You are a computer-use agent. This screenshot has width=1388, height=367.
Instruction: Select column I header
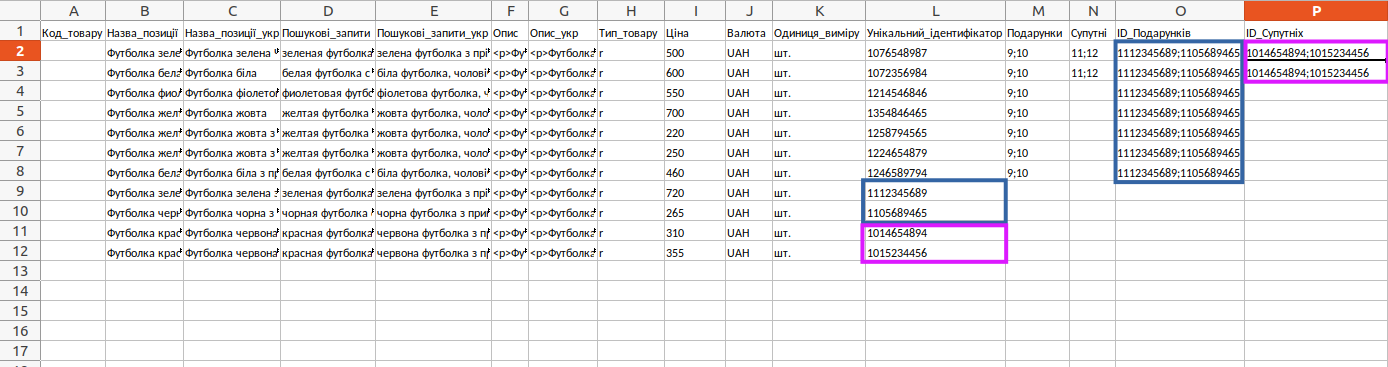point(694,10)
